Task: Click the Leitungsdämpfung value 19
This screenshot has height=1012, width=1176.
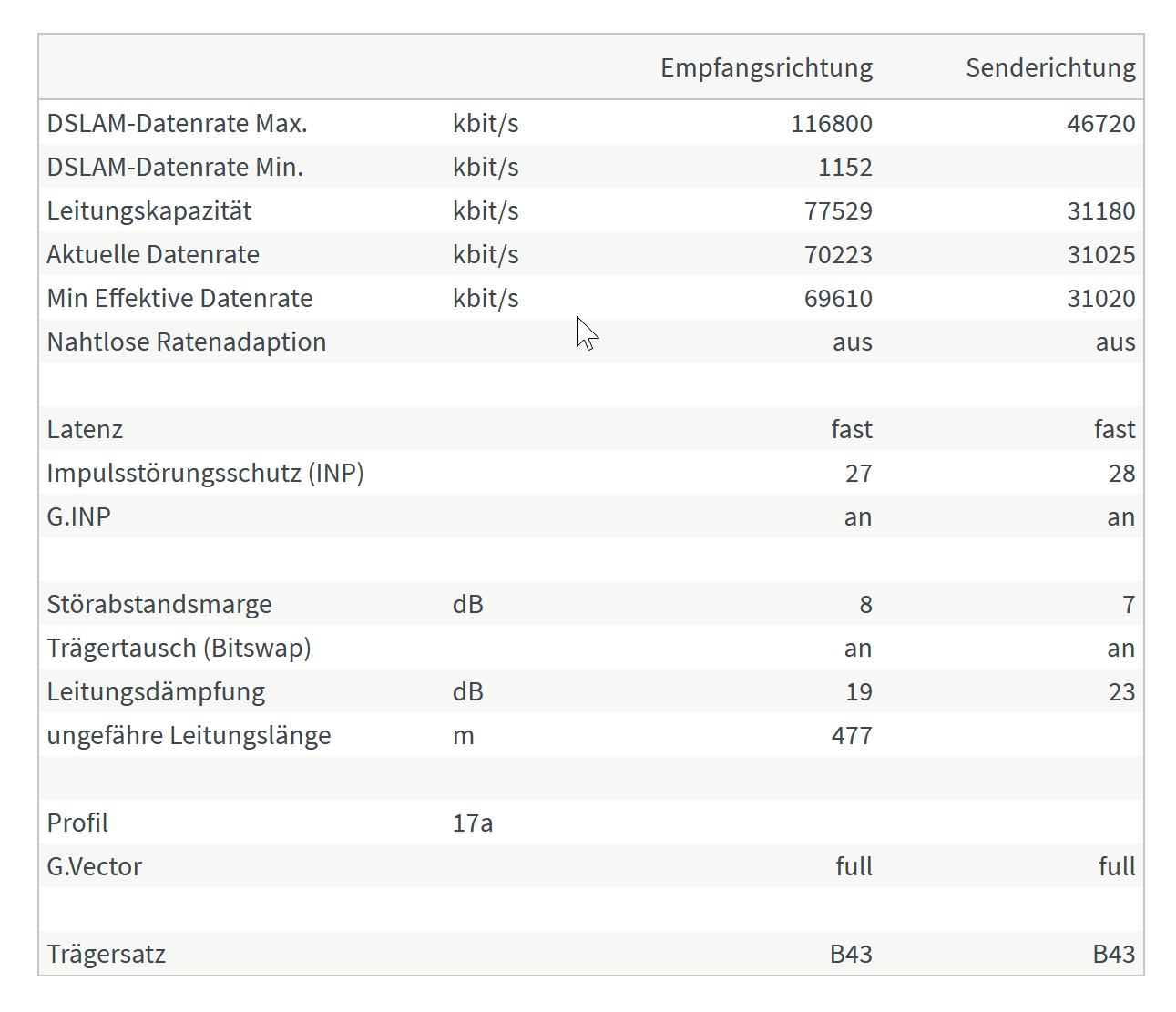Action: click(858, 691)
